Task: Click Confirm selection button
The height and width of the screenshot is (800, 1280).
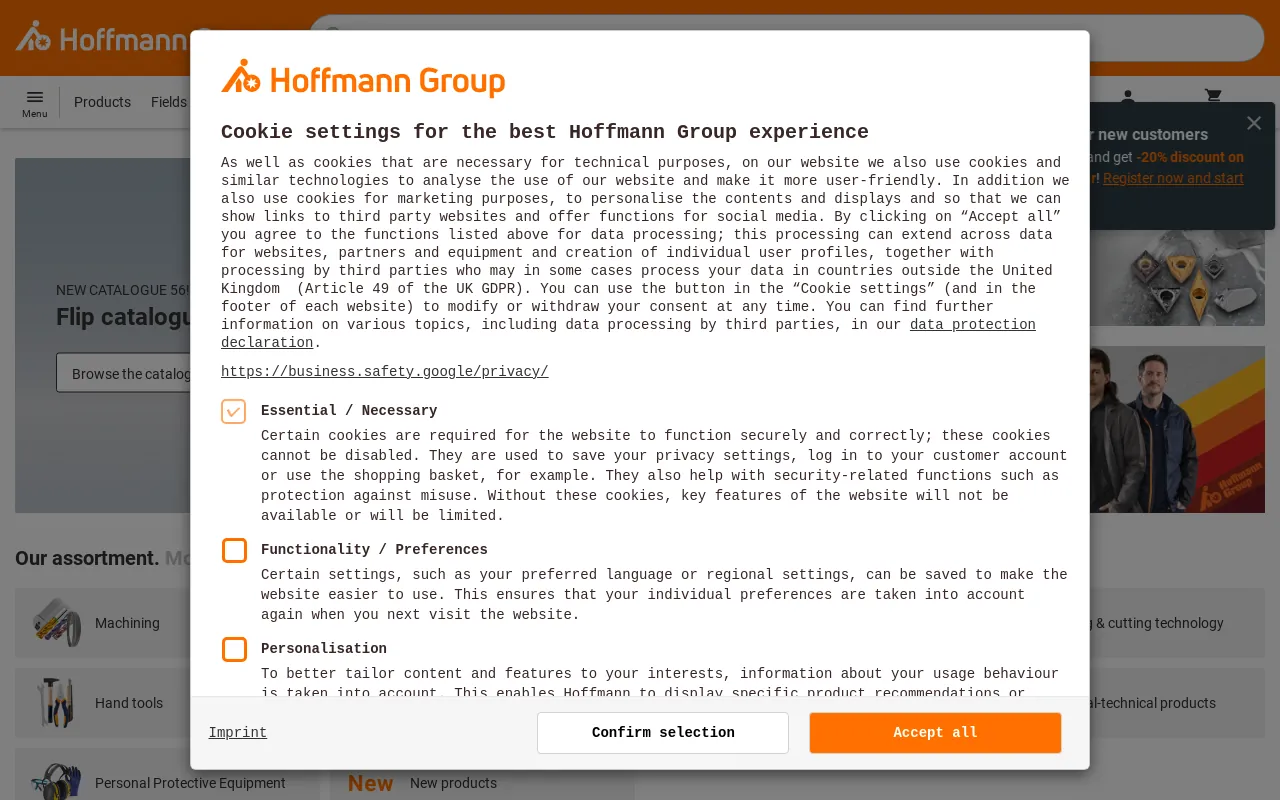Action: pyautogui.click(x=663, y=733)
